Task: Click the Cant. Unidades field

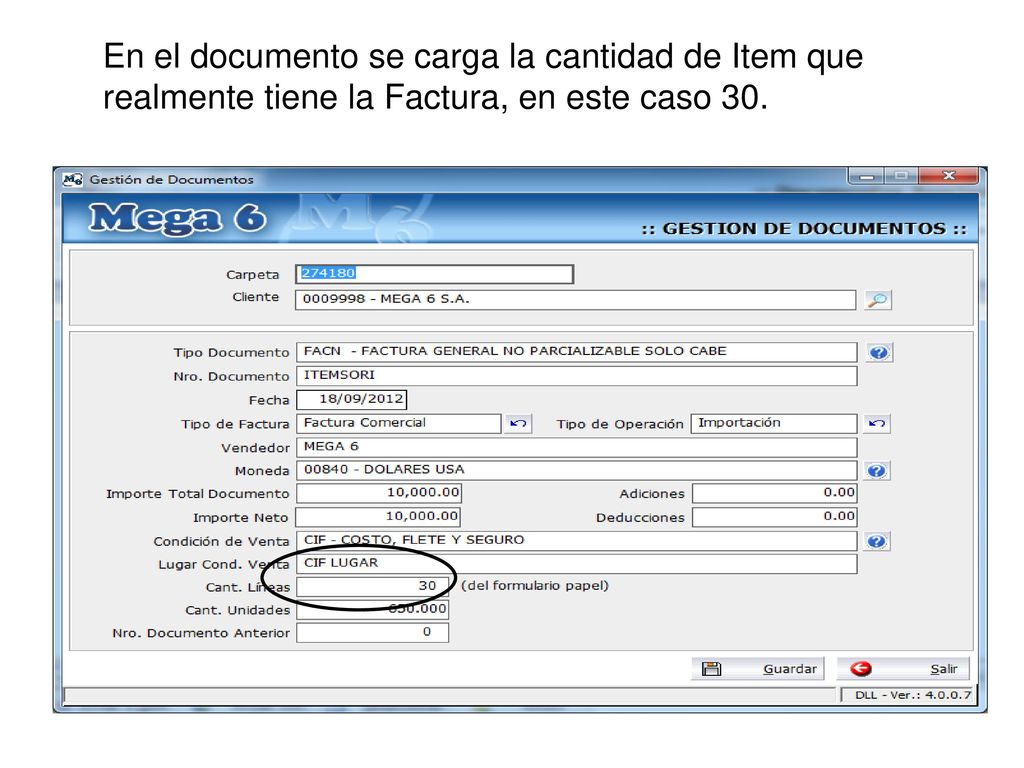Action: coord(373,609)
